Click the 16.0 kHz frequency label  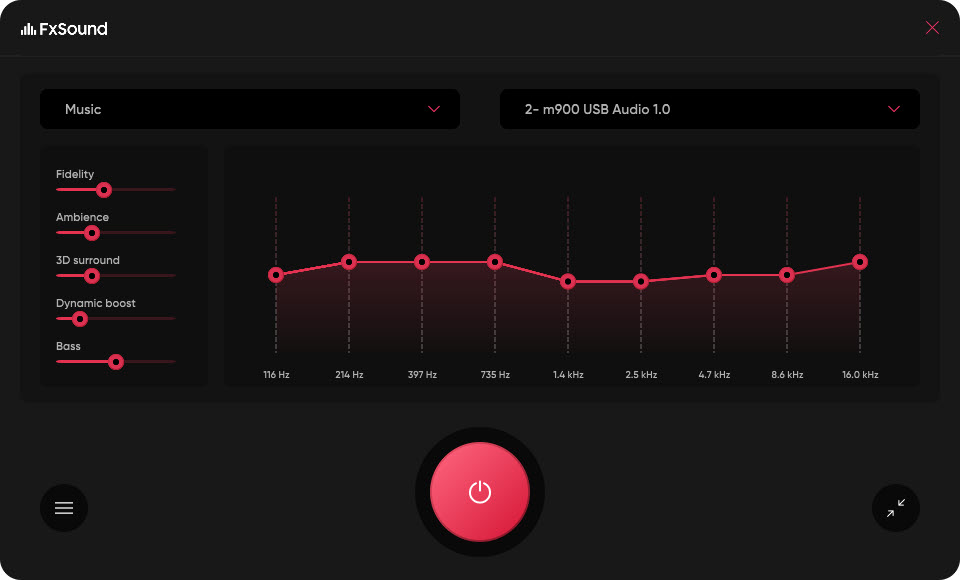point(860,374)
